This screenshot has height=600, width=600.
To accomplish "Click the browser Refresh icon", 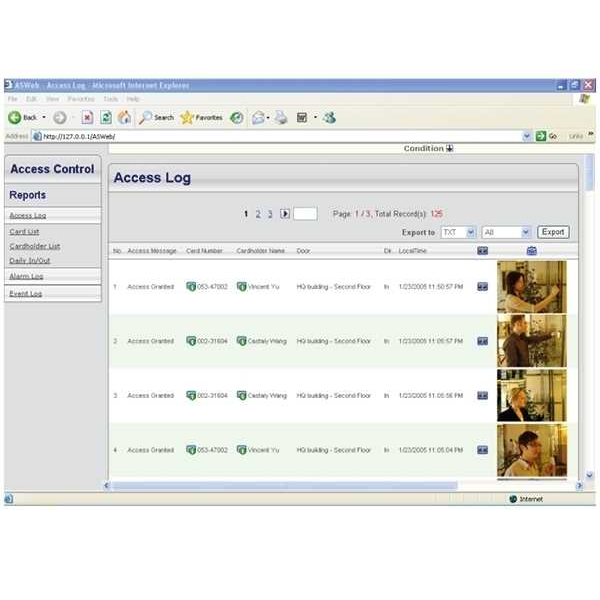I will pyautogui.click(x=105, y=117).
